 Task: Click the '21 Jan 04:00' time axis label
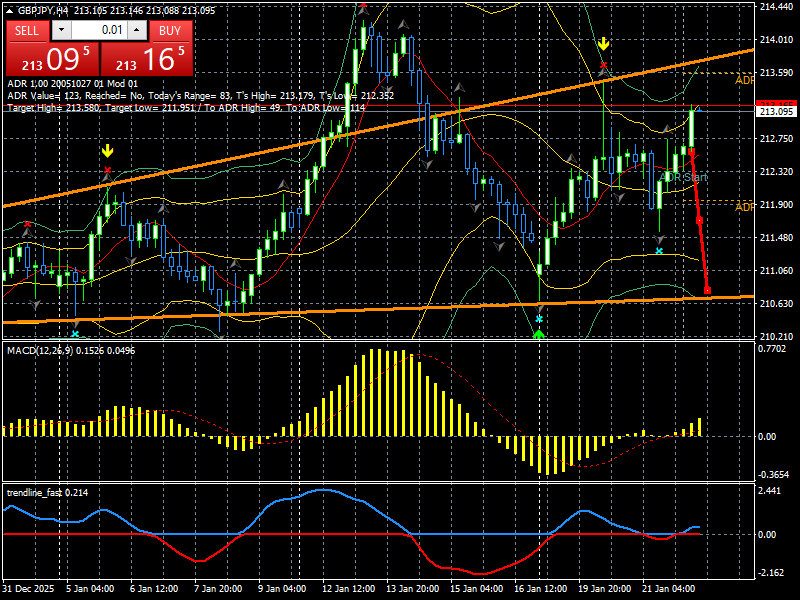click(x=668, y=589)
